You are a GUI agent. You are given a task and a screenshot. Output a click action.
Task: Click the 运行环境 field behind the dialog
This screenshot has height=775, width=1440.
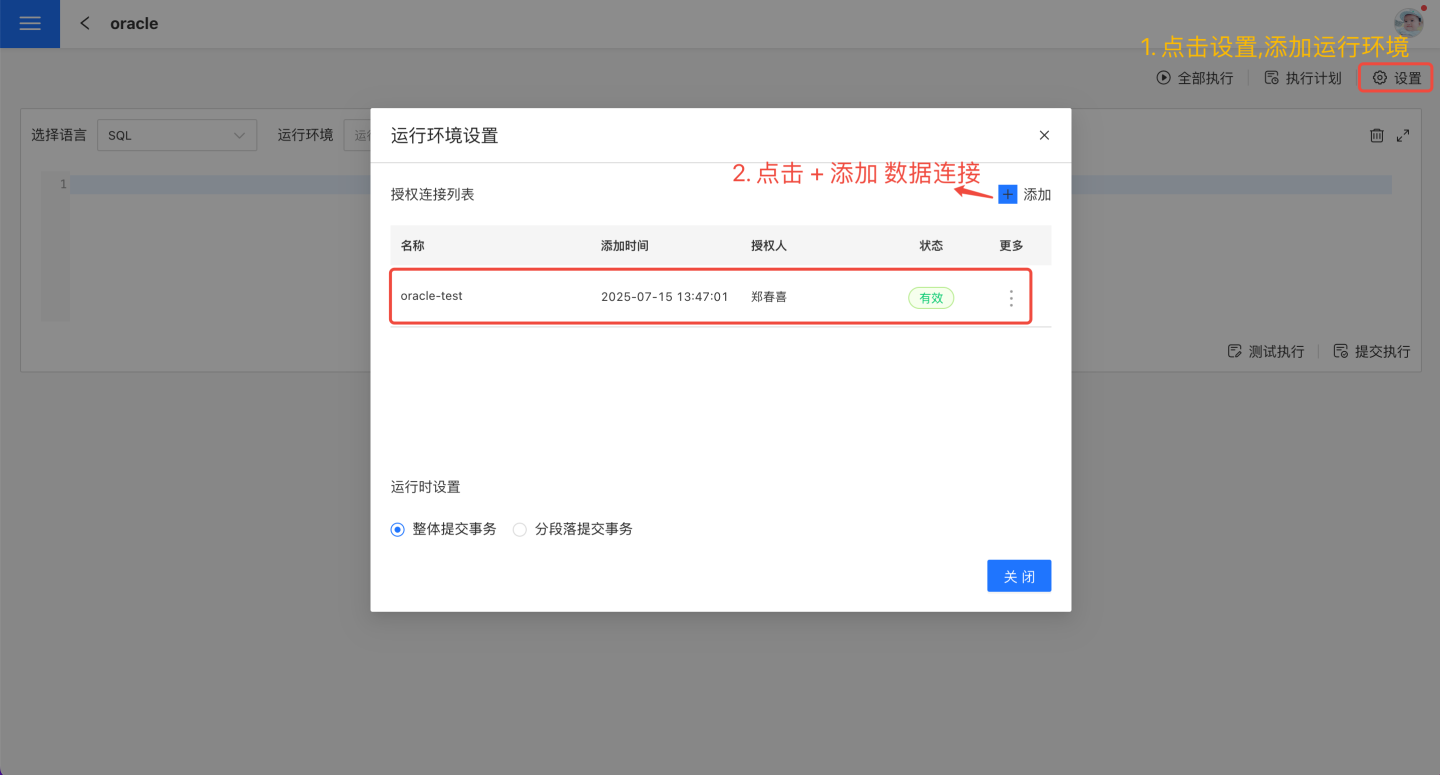(357, 135)
